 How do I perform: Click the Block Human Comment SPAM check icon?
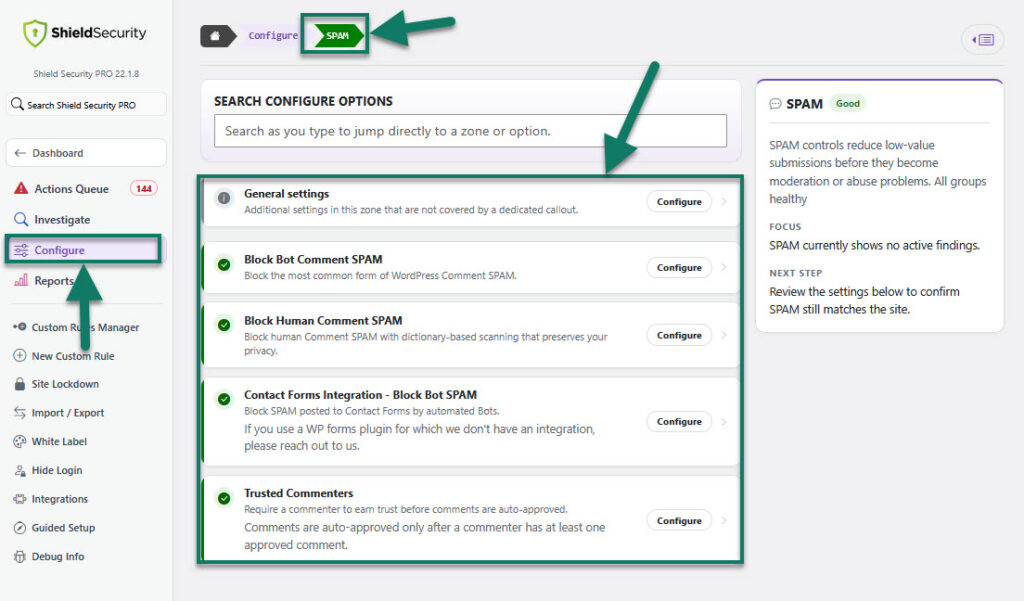(224, 325)
